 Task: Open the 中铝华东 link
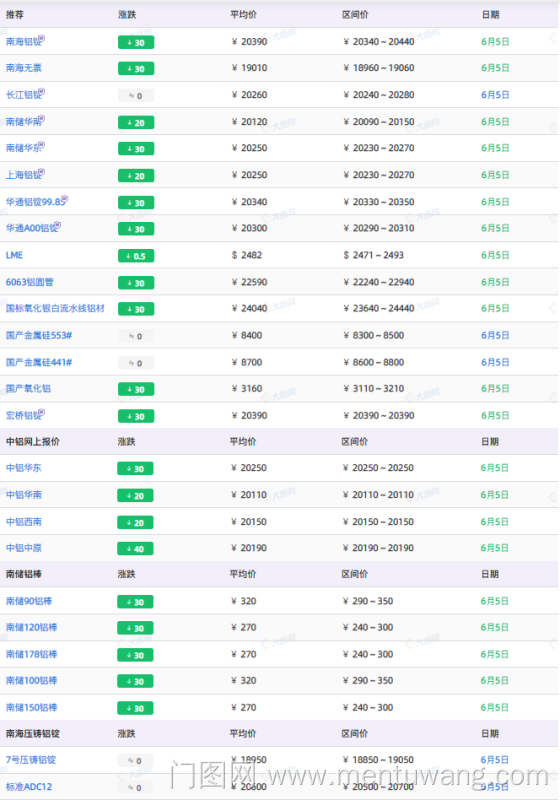pyautogui.click(x=23, y=468)
